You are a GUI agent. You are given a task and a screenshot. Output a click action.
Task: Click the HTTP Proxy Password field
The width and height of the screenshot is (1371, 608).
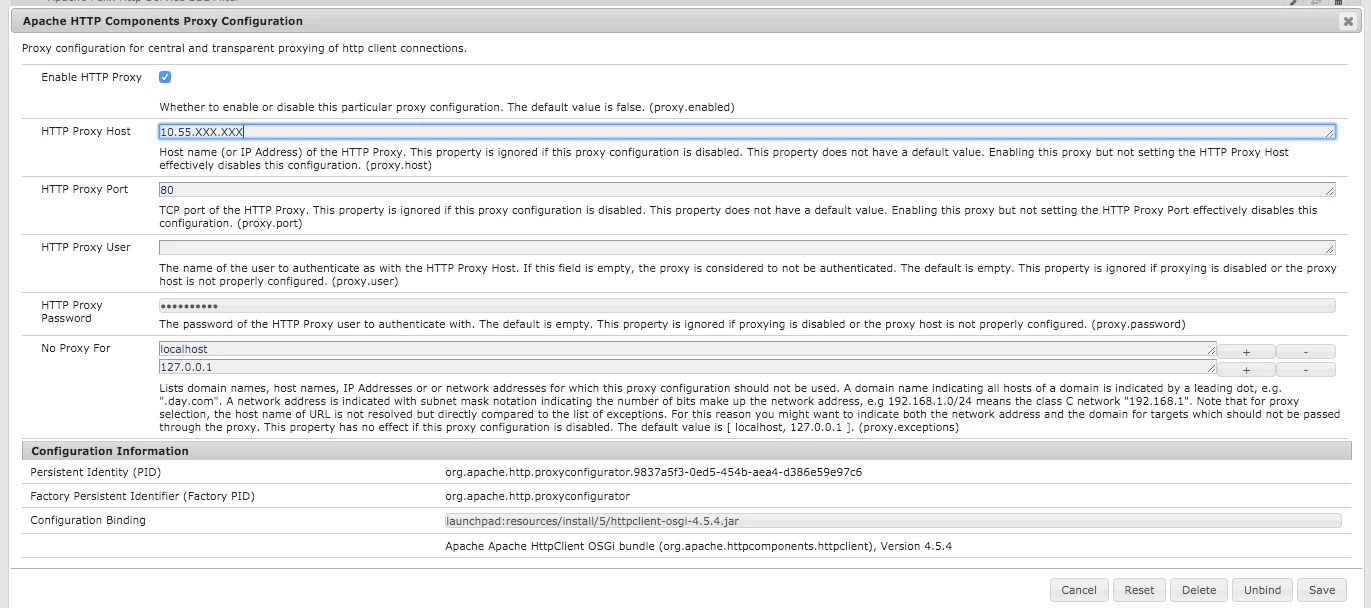click(x=747, y=306)
